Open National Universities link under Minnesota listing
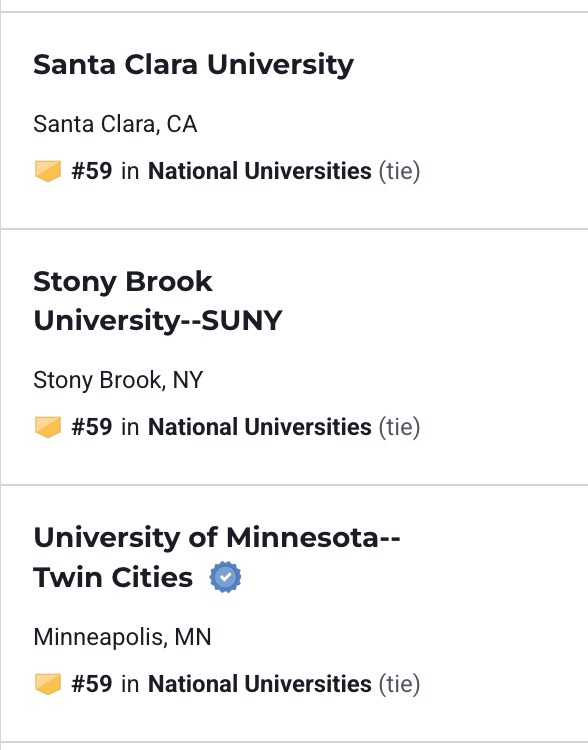The width and height of the screenshot is (588, 750). pos(260,684)
